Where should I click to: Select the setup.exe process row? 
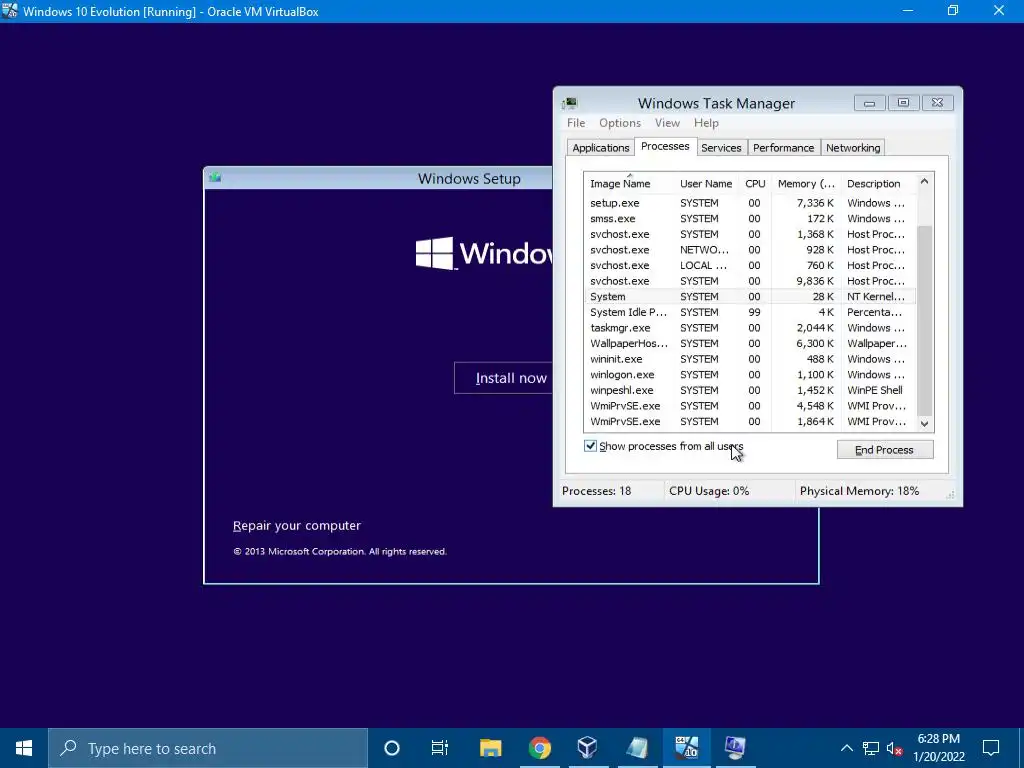point(750,203)
